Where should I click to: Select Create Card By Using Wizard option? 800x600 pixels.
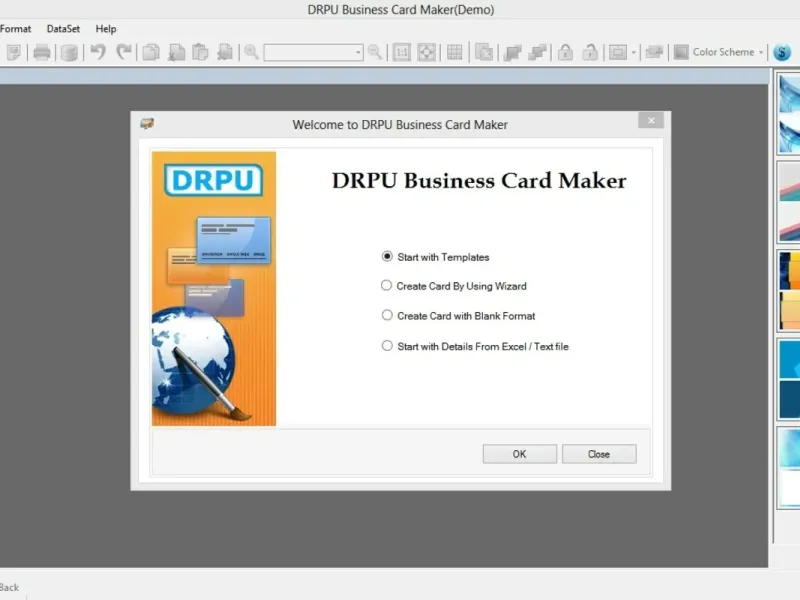point(386,285)
